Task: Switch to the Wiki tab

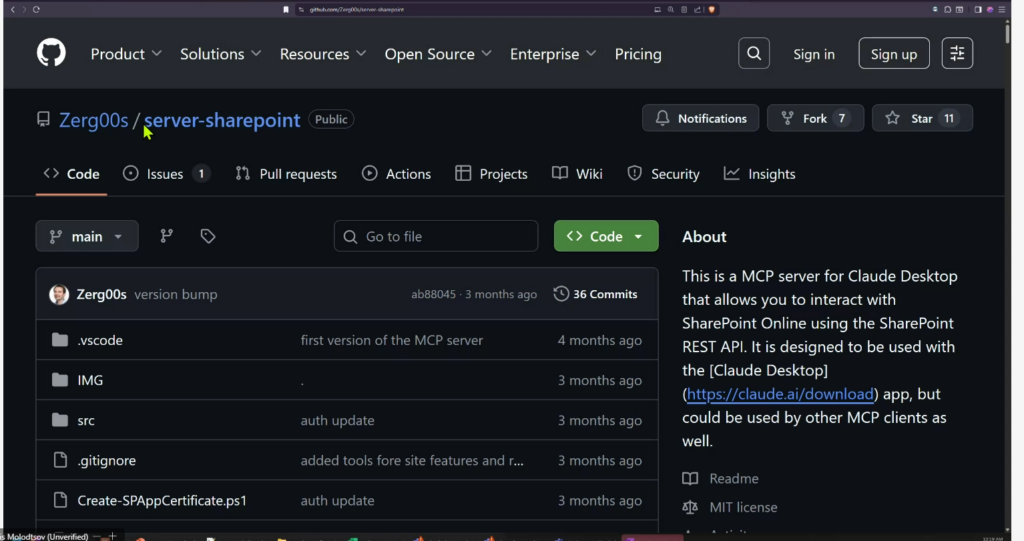Action: click(577, 174)
